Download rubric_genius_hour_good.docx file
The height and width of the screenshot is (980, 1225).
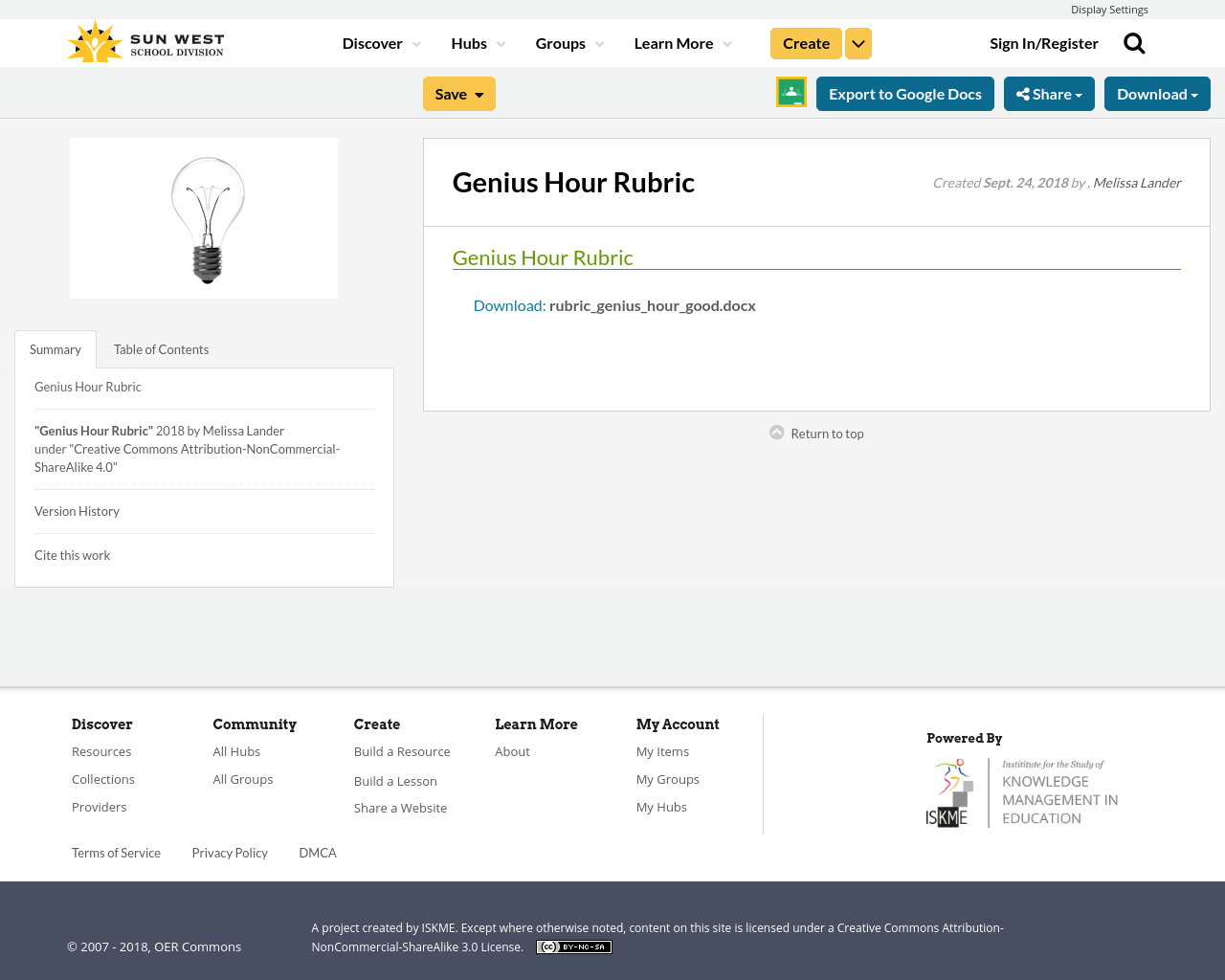coord(508,303)
